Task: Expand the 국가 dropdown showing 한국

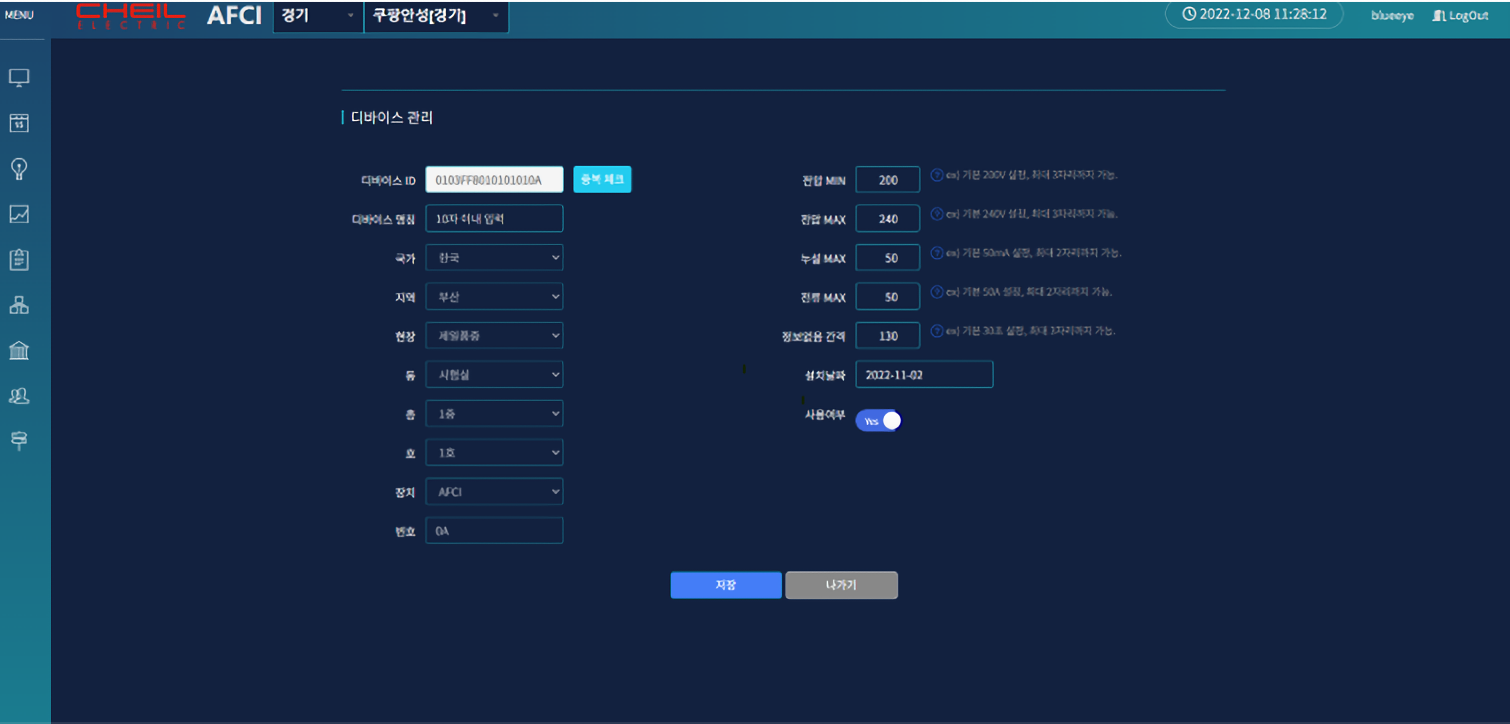Action: [494, 258]
